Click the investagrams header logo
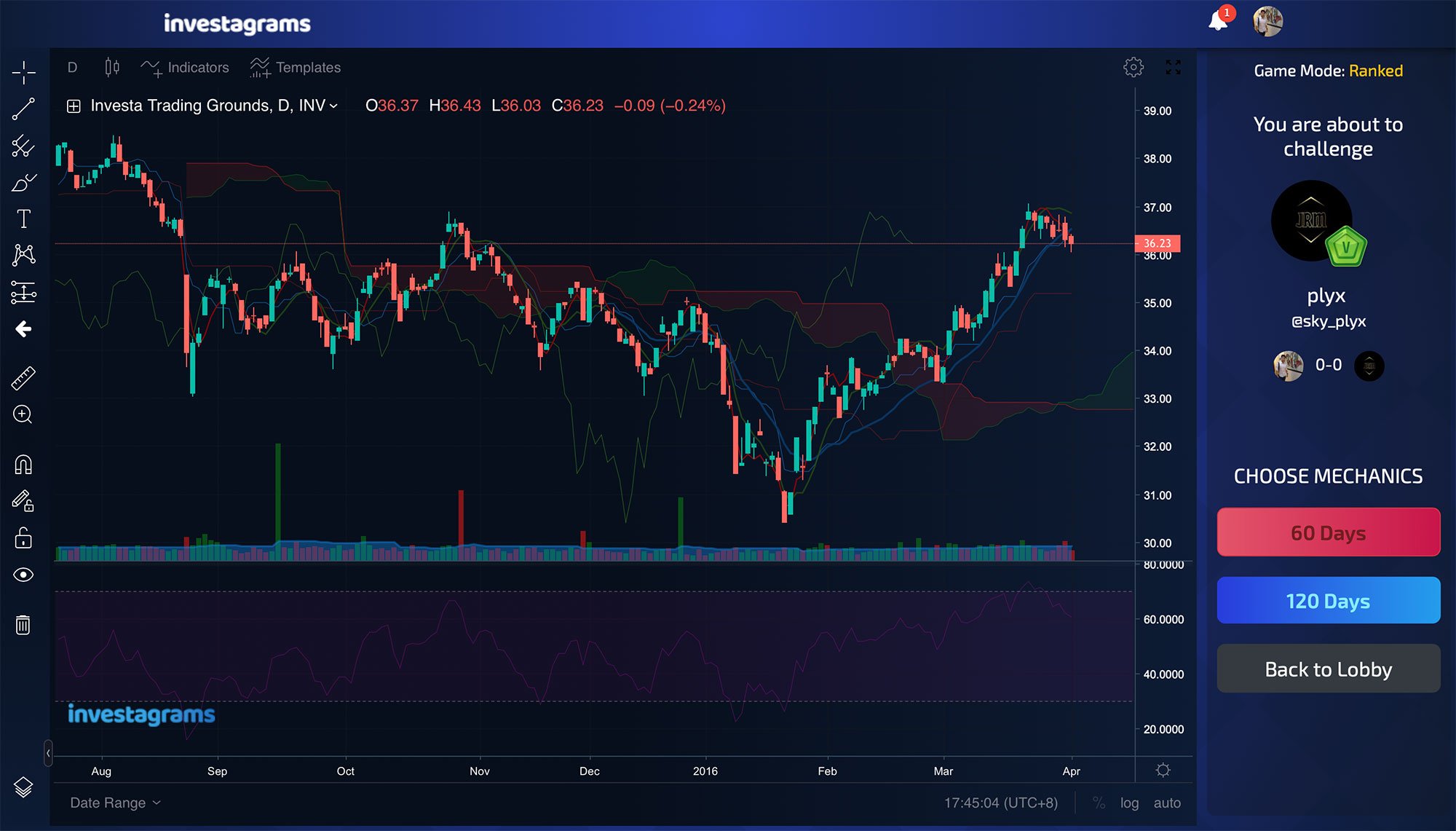Image resolution: width=1456 pixels, height=831 pixels. (237, 23)
